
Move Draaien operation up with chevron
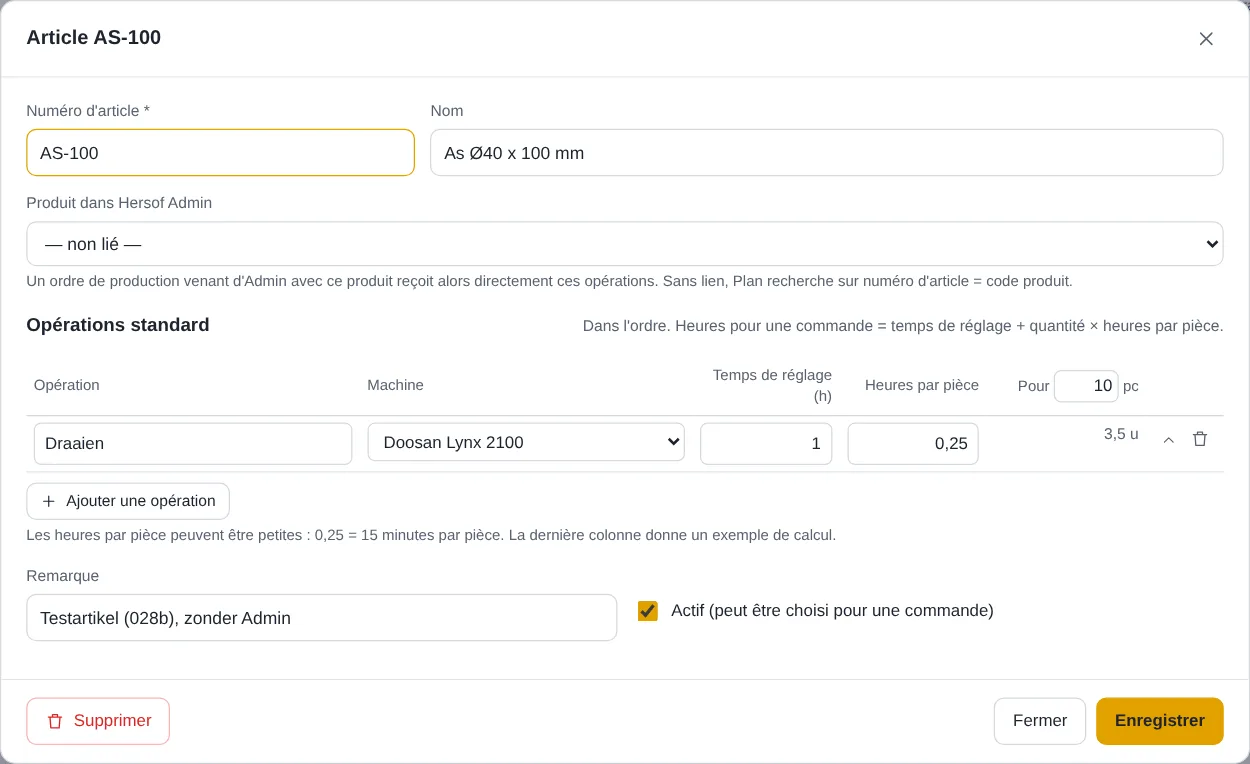(1168, 439)
